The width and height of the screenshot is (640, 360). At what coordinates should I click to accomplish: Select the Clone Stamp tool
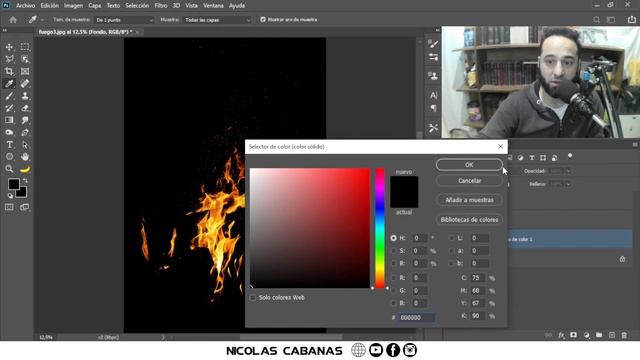tap(25, 96)
